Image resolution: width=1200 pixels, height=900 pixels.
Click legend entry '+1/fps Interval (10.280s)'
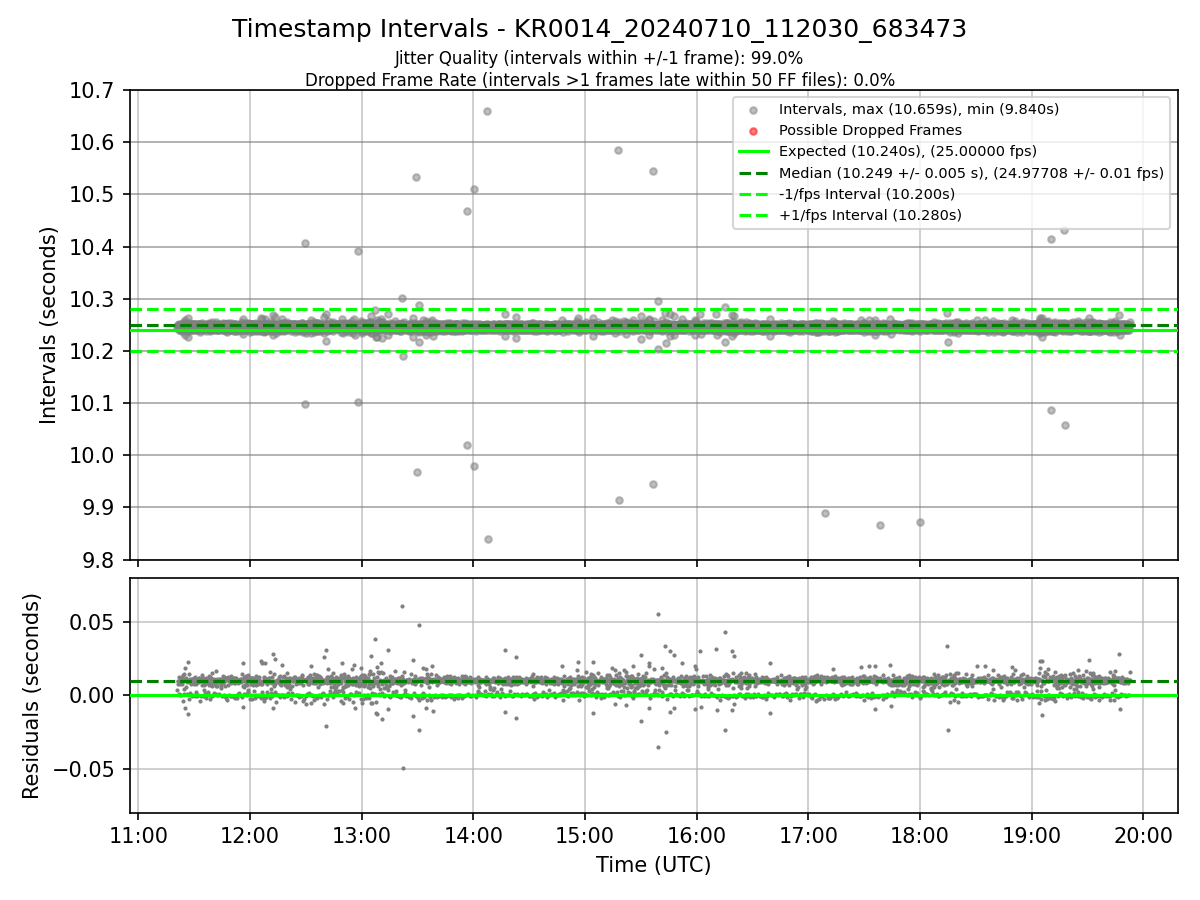(870, 215)
